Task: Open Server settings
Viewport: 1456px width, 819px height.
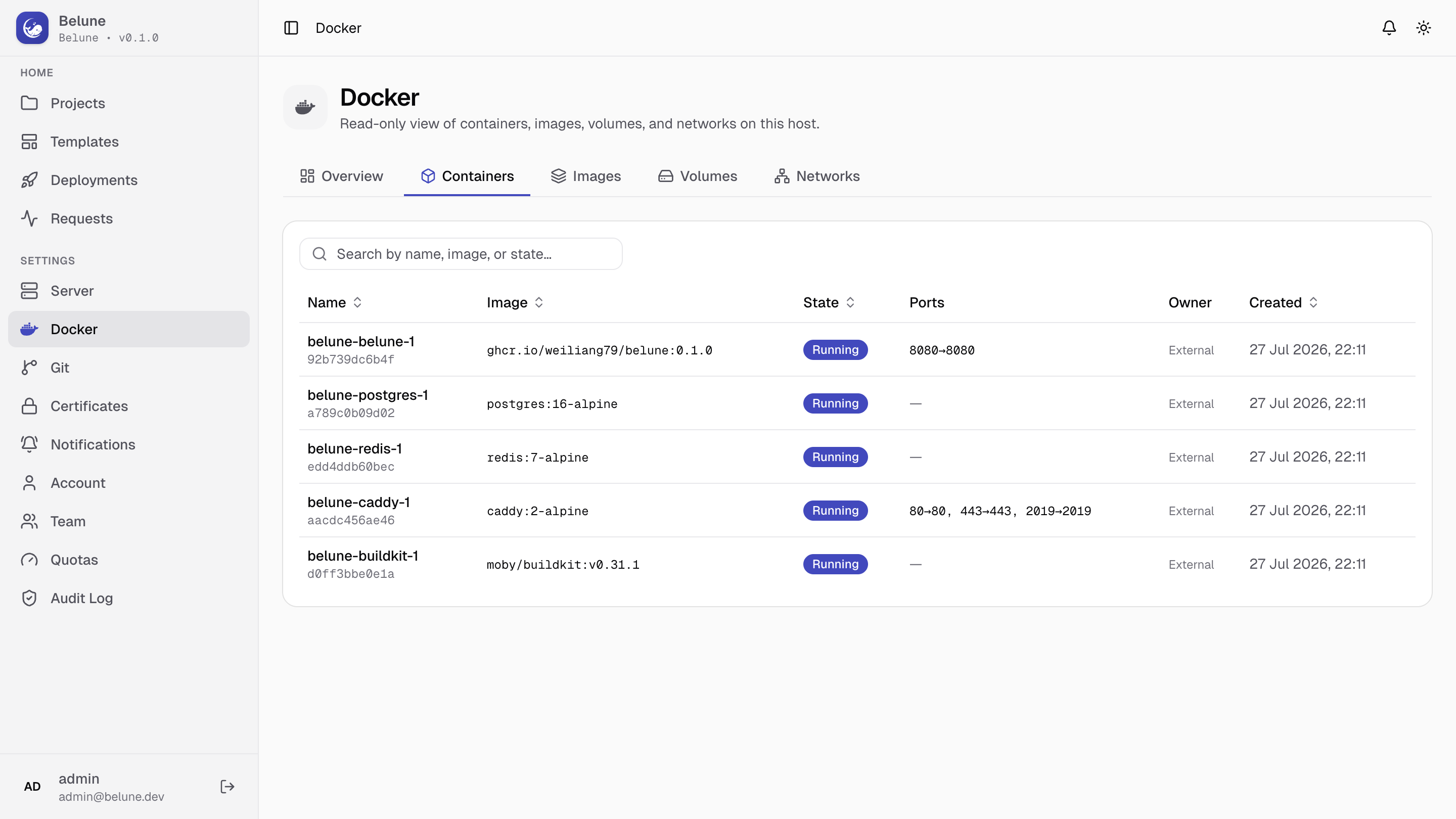Action: click(129, 291)
